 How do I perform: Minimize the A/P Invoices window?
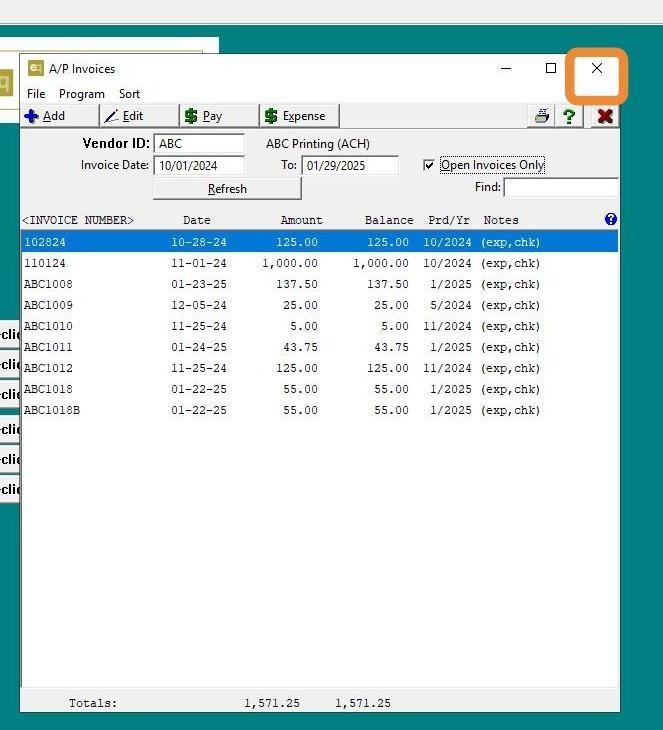[506, 68]
